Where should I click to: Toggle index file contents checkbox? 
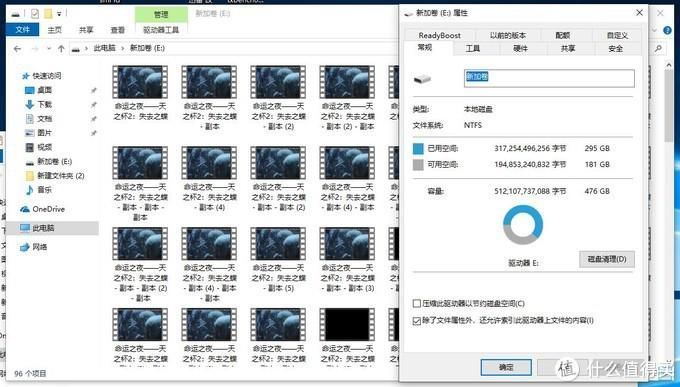click(417, 321)
